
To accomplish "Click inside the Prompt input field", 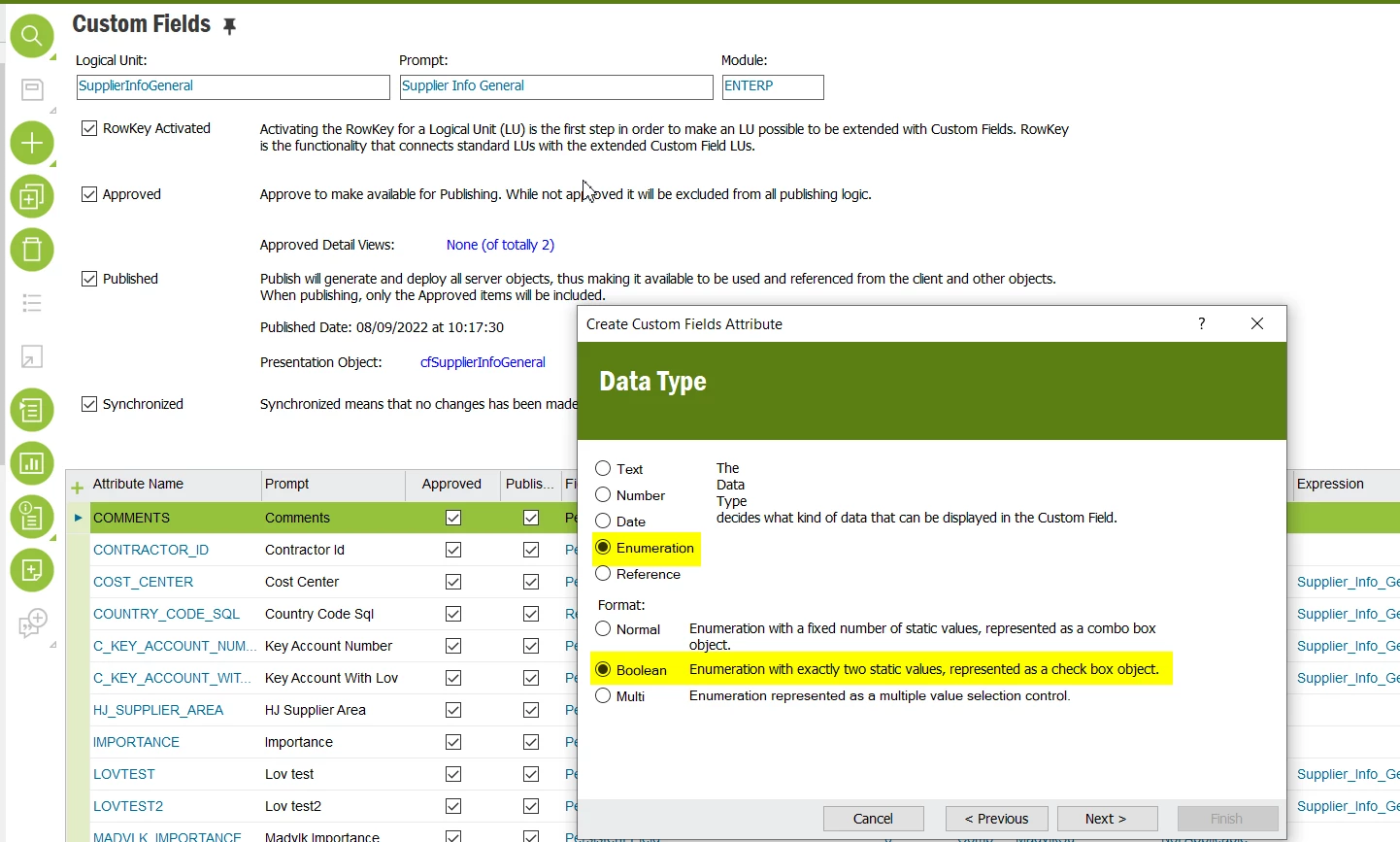I will (554, 87).
